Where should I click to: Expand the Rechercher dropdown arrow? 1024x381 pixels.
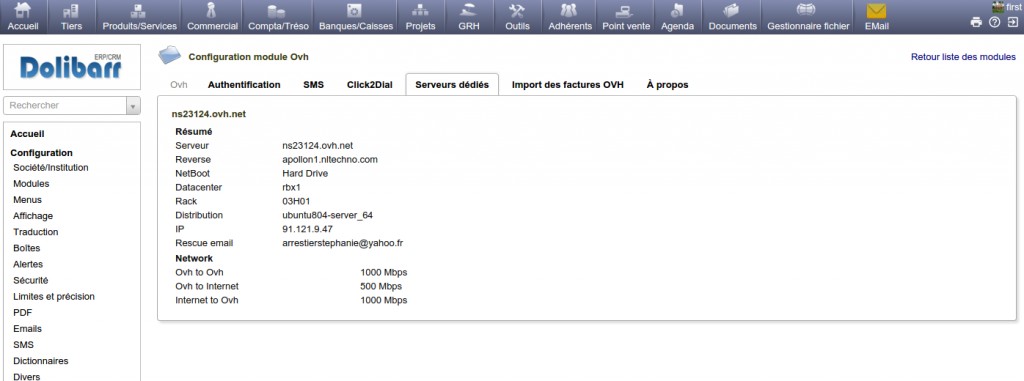pos(133,105)
